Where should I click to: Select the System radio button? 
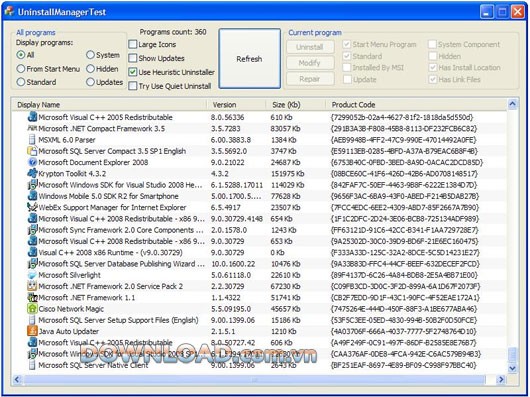[90, 55]
